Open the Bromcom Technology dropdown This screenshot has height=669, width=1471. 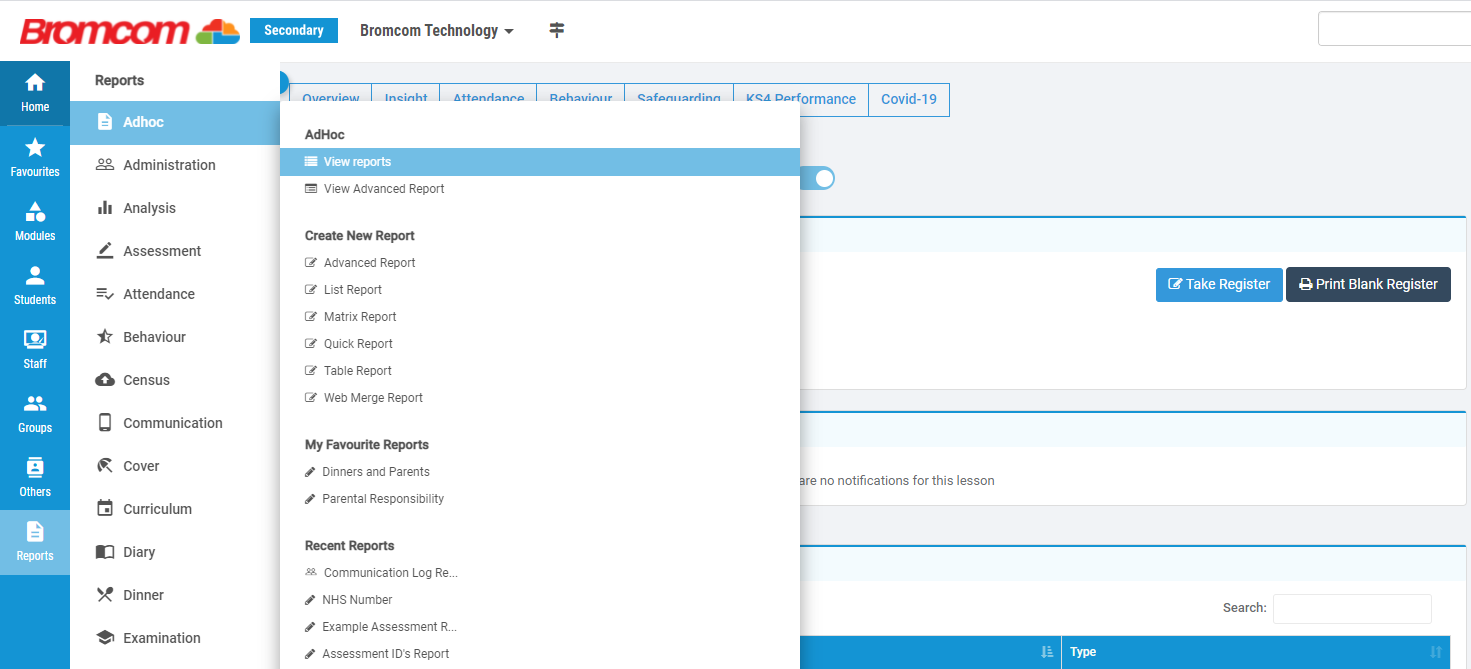(x=437, y=30)
